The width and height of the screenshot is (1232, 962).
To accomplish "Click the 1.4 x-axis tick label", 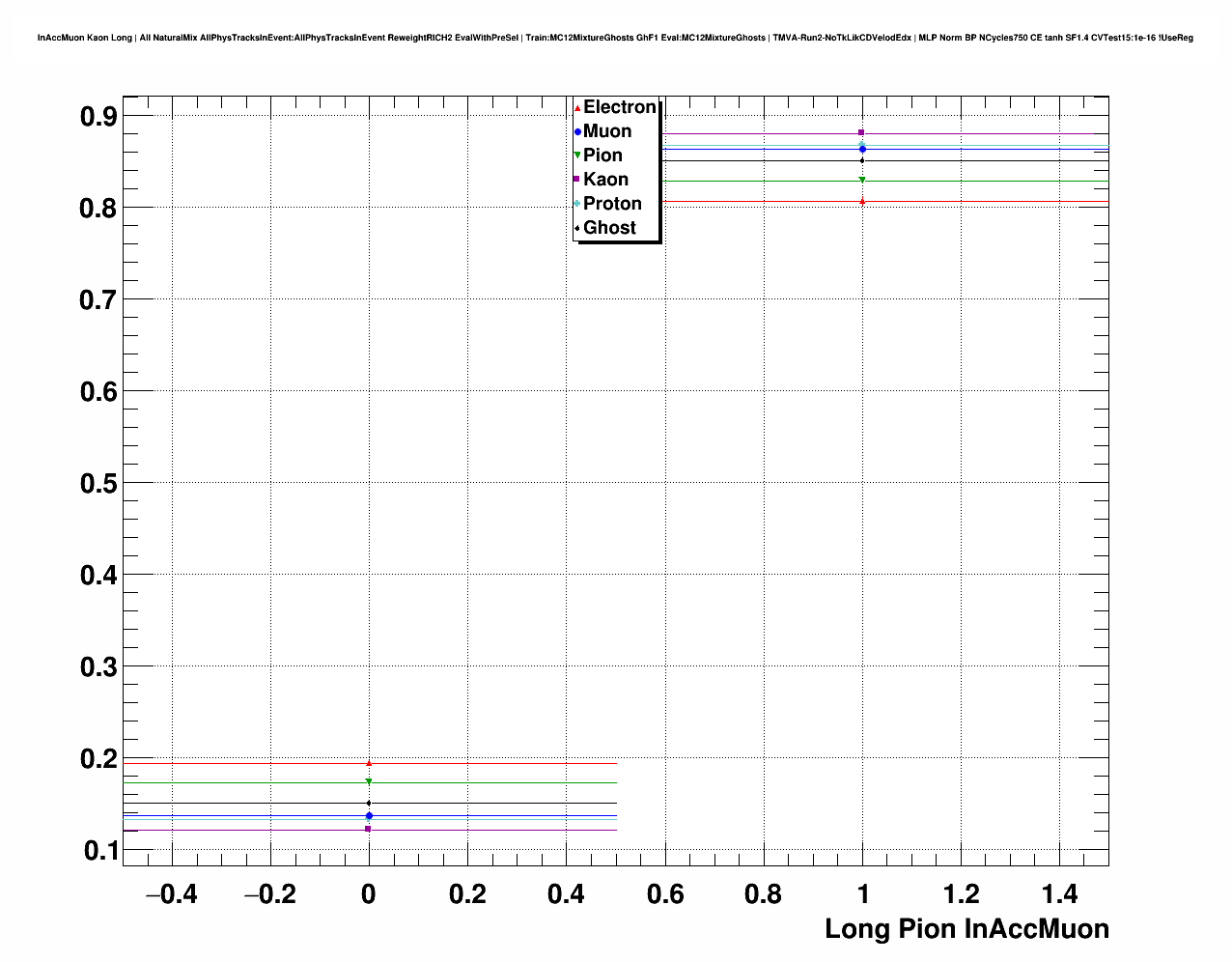I will pyautogui.click(x=1060, y=894).
